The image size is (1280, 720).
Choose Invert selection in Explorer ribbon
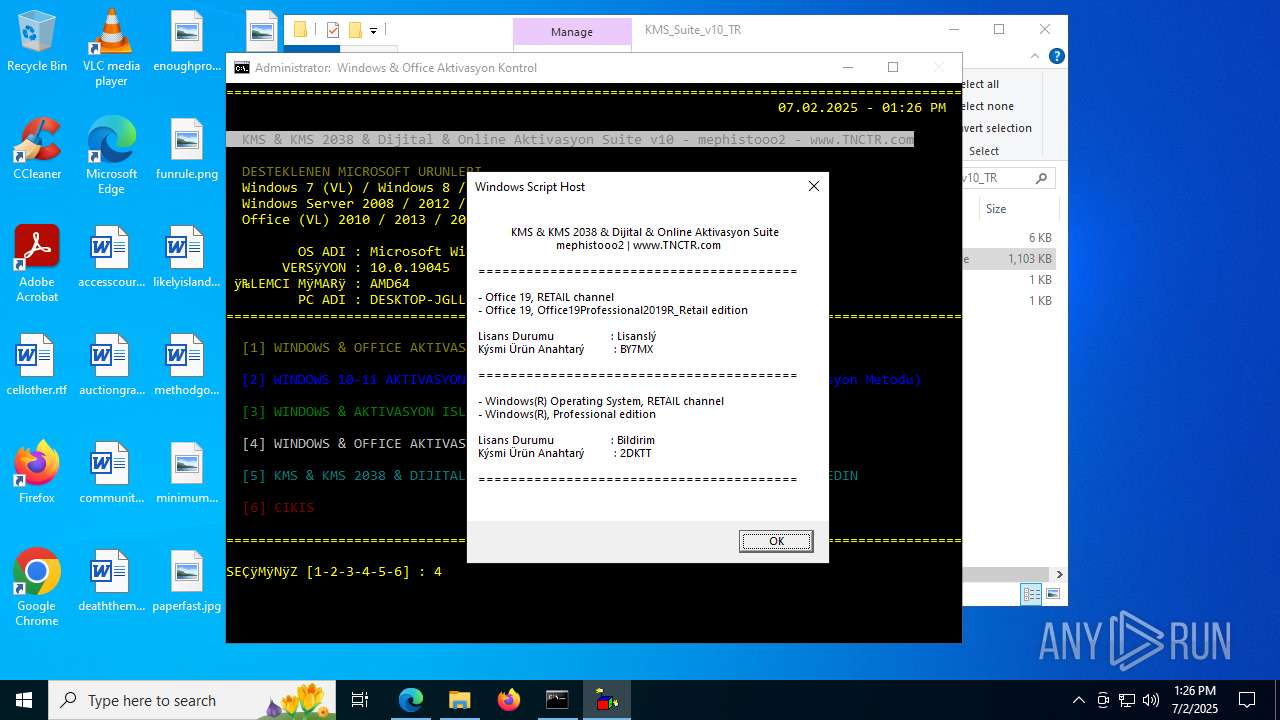pos(995,128)
